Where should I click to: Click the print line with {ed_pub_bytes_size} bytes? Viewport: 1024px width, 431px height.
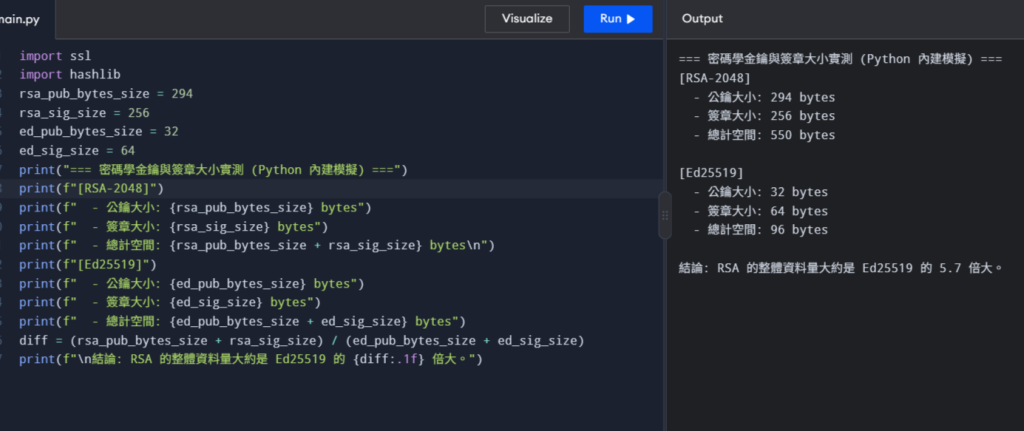191,283
